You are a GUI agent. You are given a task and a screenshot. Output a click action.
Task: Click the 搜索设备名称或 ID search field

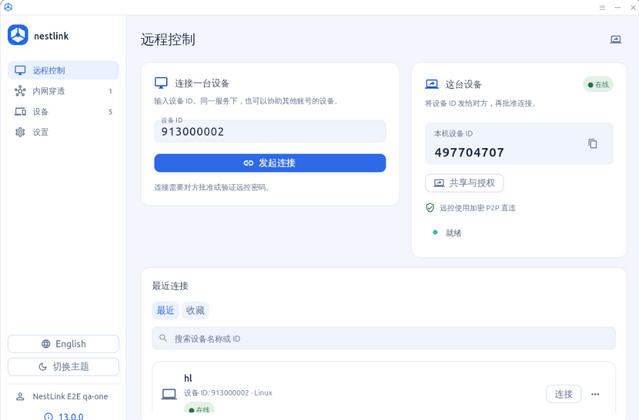(383, 338)
